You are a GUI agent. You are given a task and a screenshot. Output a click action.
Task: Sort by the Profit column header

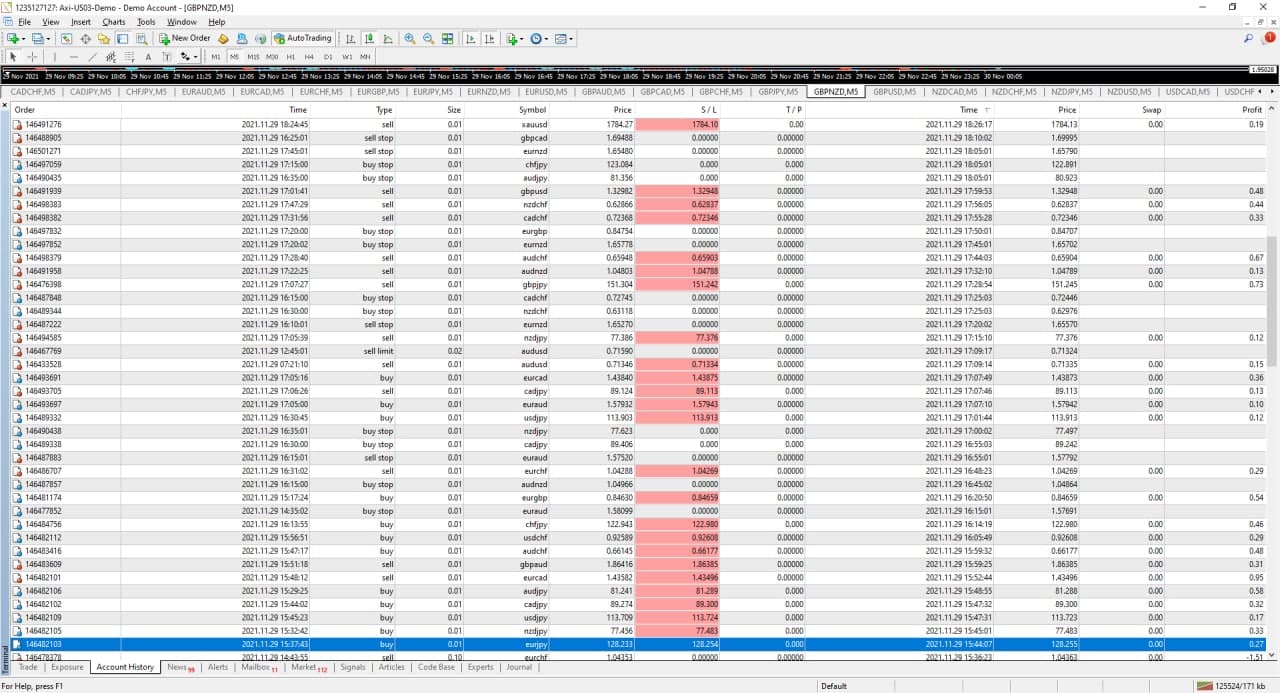pyautogui.click(x=1251, y=110)
